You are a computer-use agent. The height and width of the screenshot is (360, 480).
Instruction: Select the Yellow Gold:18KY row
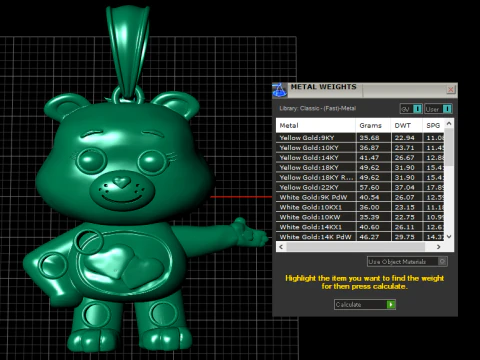360,167
